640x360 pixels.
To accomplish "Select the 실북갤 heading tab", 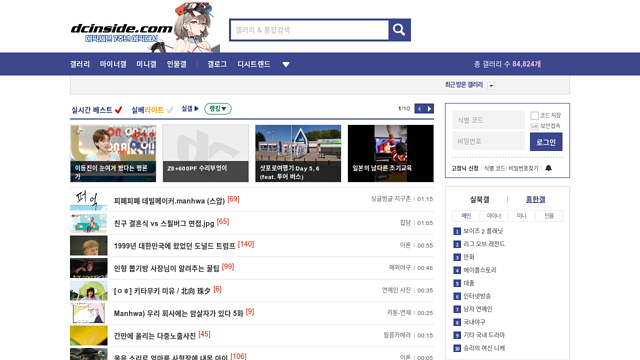I will 479,199.
